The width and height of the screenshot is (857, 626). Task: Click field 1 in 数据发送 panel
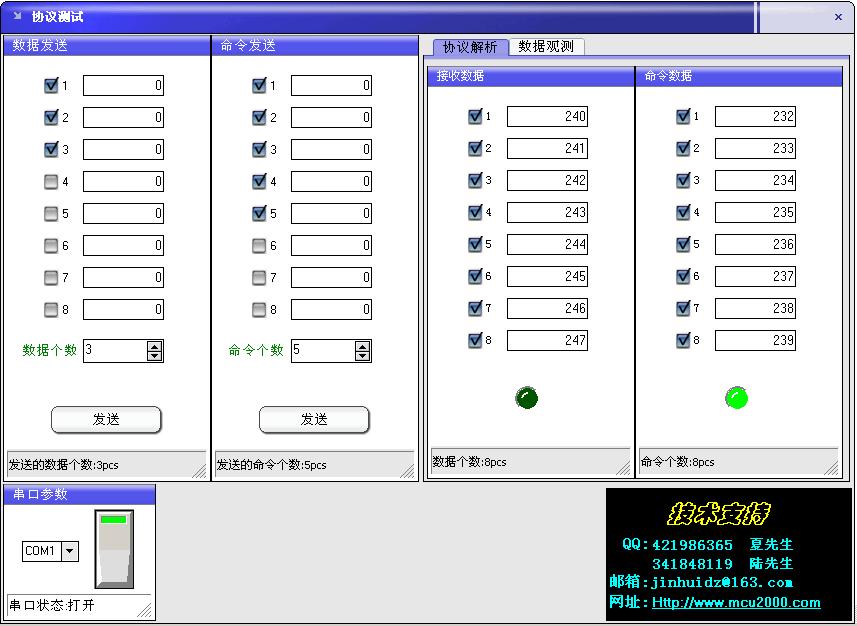coord(124,85)
